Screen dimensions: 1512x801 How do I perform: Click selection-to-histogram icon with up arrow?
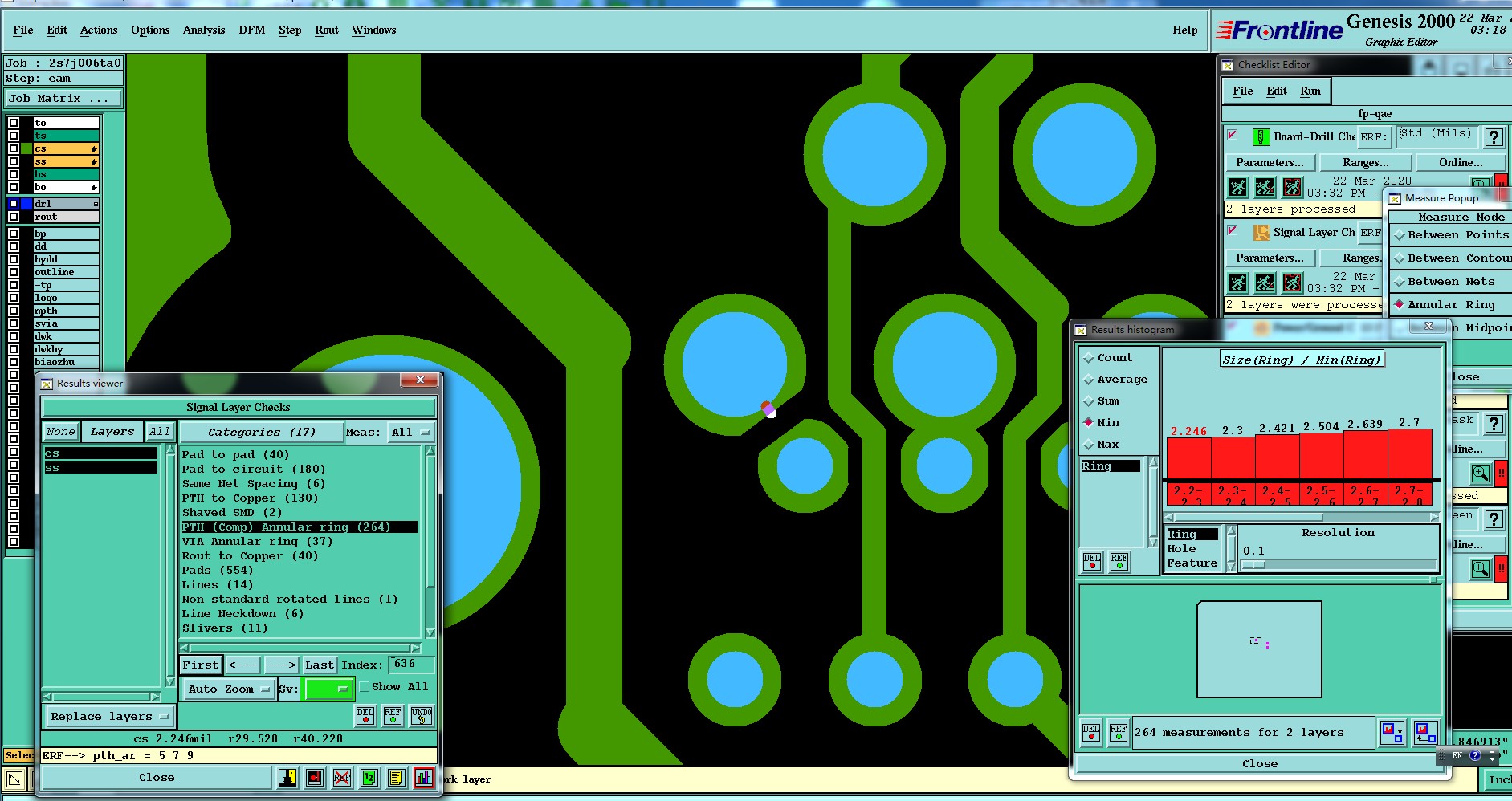click(x=1426, y=732)
